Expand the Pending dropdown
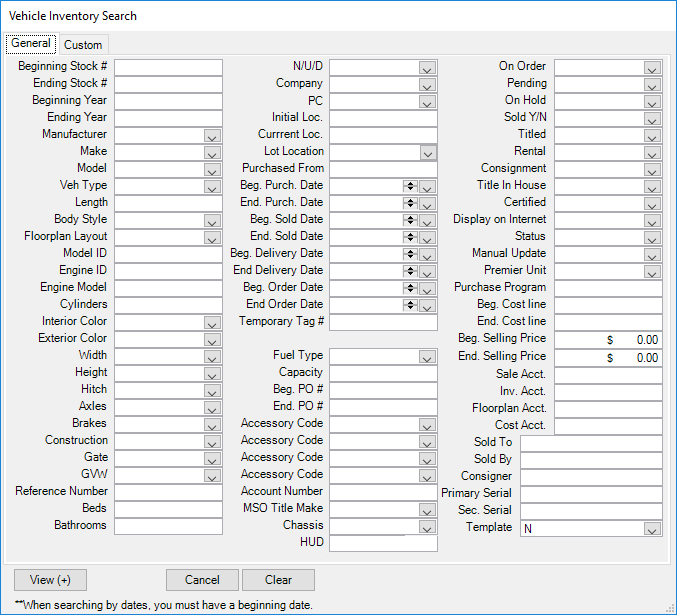Image resolution: width=677 pixels, height=615 pixels. [x=652, y=85]
